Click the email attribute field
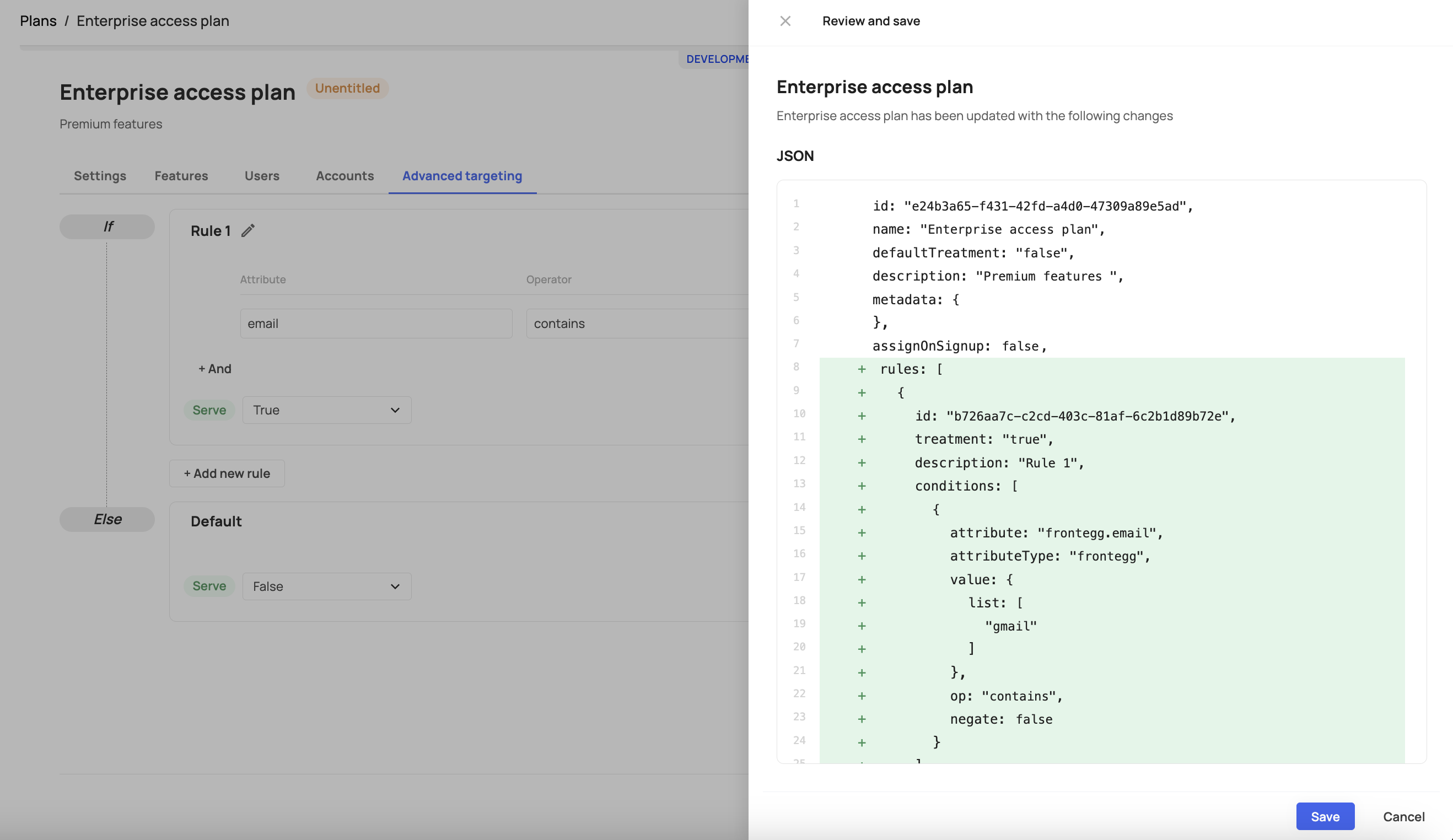The height and width of the screenshot is (840, 1453). click(376, 324)
